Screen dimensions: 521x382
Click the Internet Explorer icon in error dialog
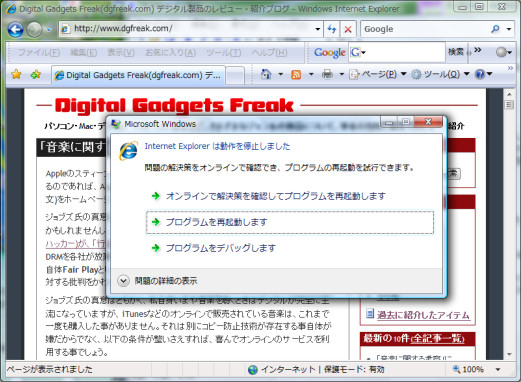(x=128, y=150)
